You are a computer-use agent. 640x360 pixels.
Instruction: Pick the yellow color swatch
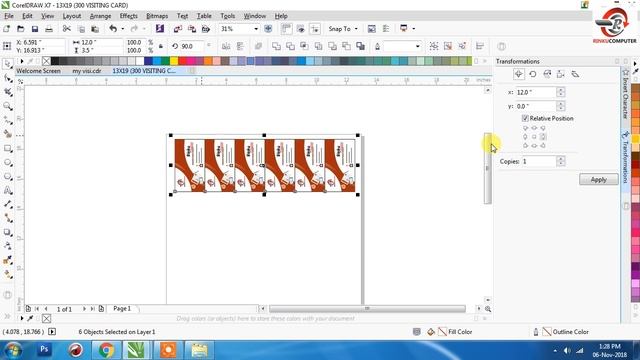[174, 61]
